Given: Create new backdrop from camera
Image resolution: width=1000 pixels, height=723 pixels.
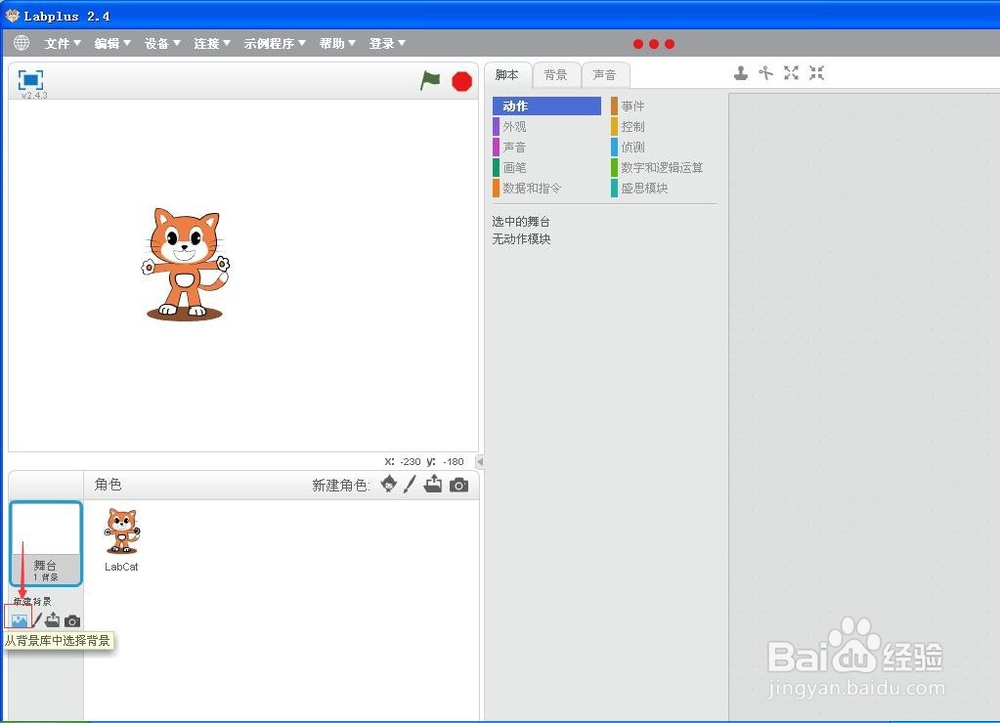Looking at the screenshot, I should (72, 620).
